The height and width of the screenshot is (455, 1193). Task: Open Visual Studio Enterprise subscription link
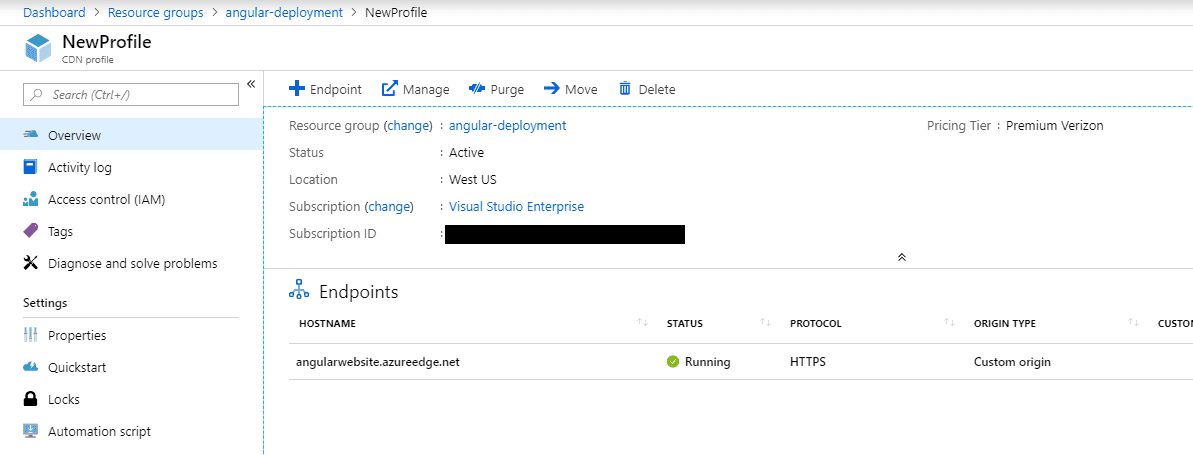coord(517,206)
